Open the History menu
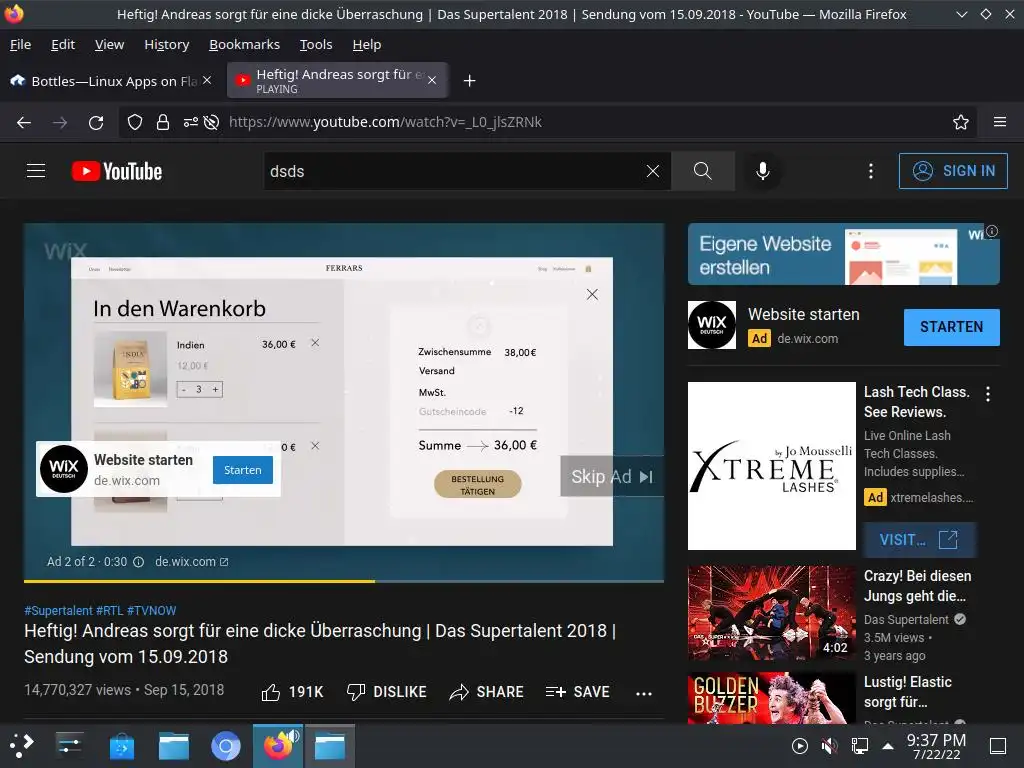Viewport: 1024px width, 768px height. coord(167,44)
